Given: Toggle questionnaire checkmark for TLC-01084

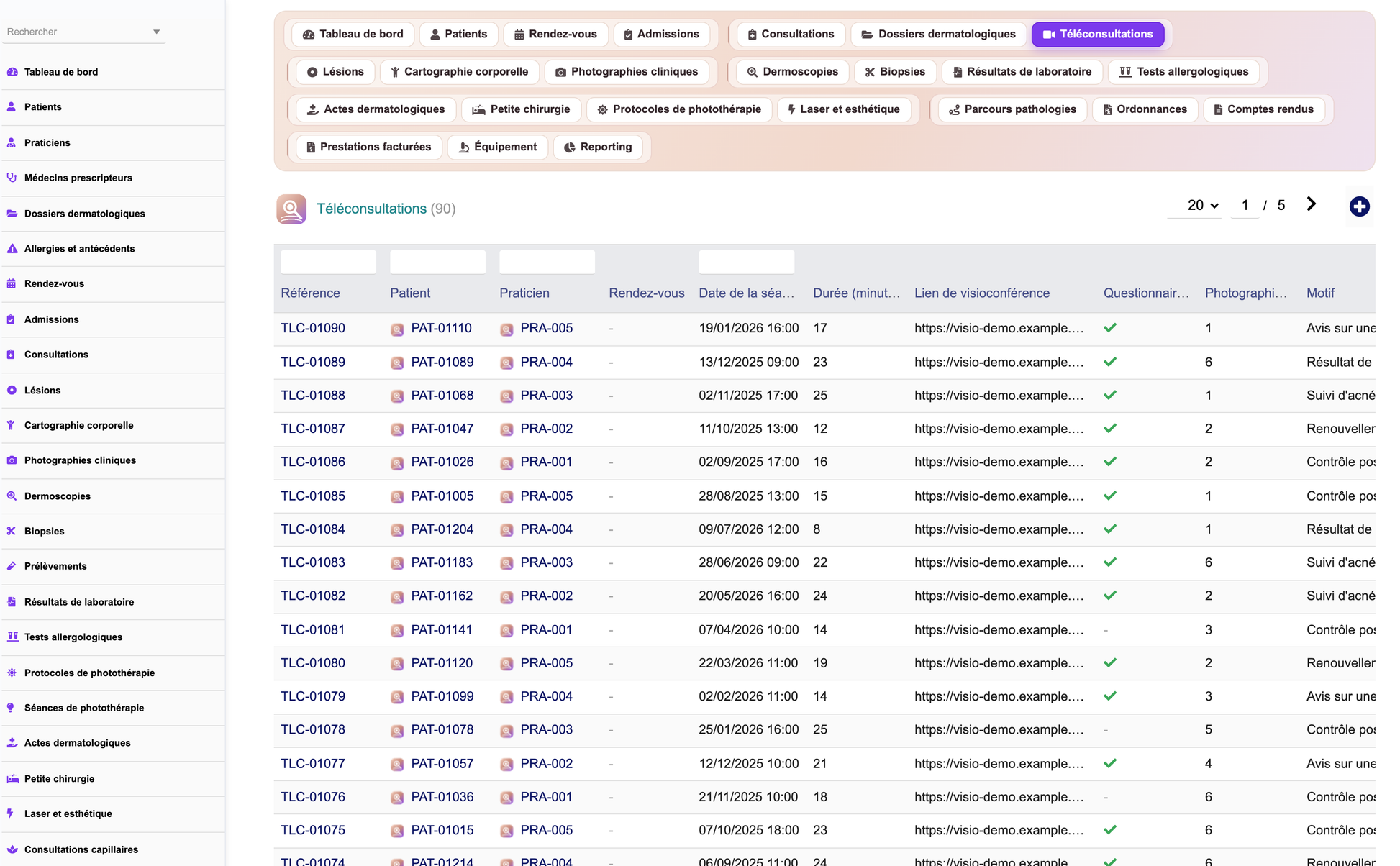Looking at the screenshot, I should [1110, 529].
